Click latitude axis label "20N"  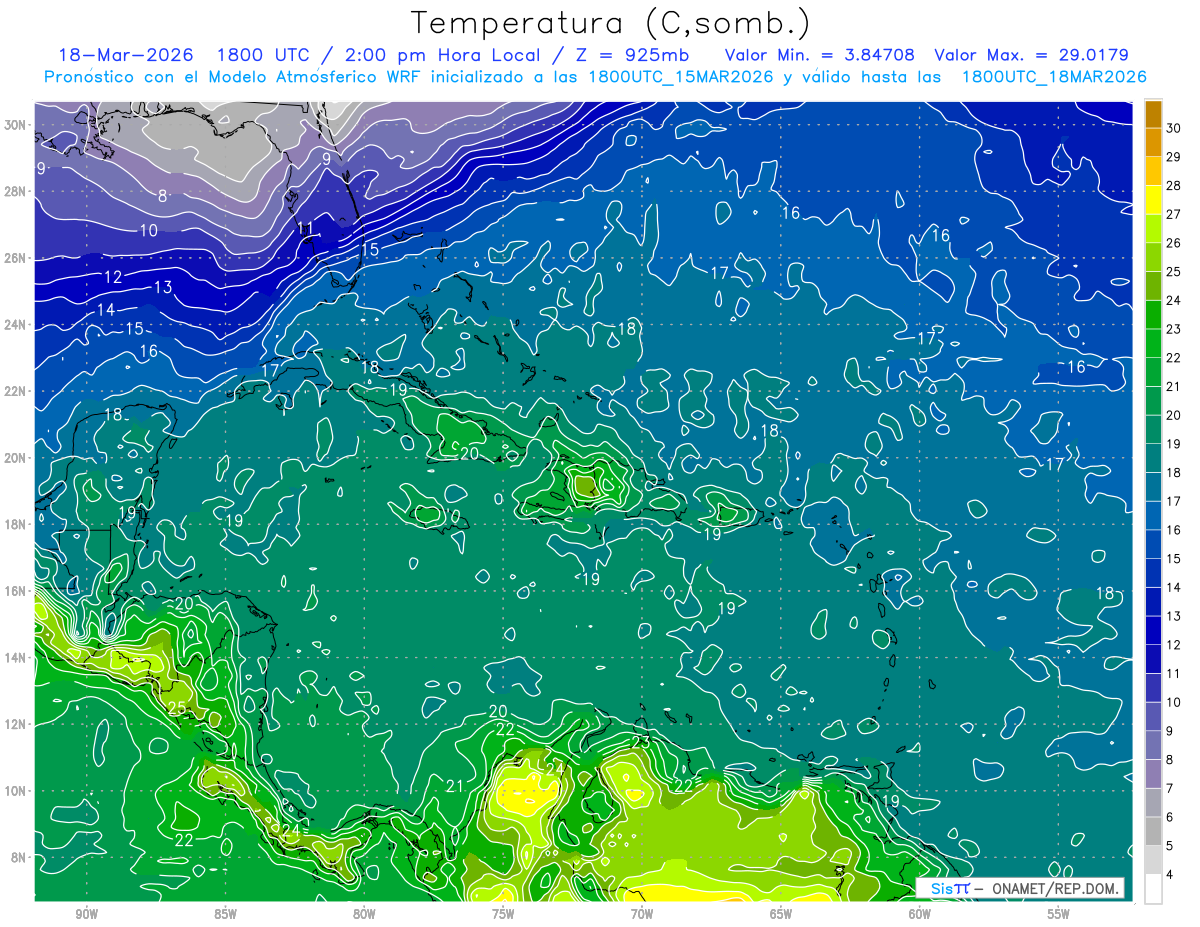point(15,458)
